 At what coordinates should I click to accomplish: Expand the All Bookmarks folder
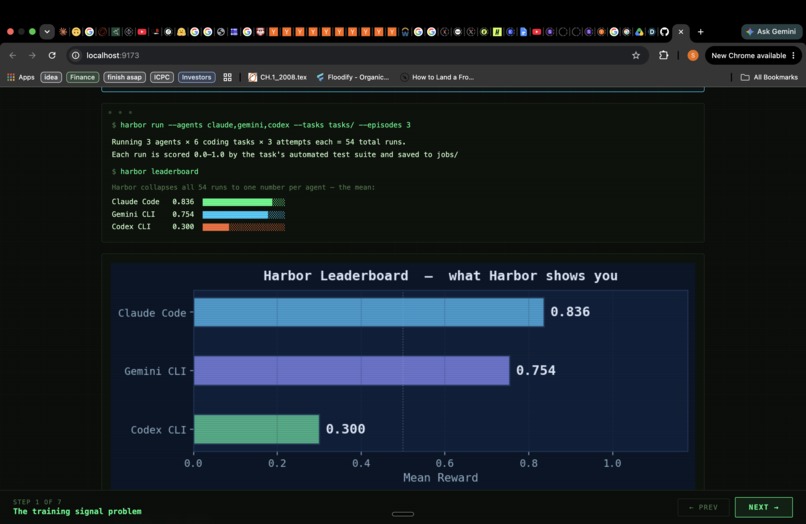coord(769,77)
